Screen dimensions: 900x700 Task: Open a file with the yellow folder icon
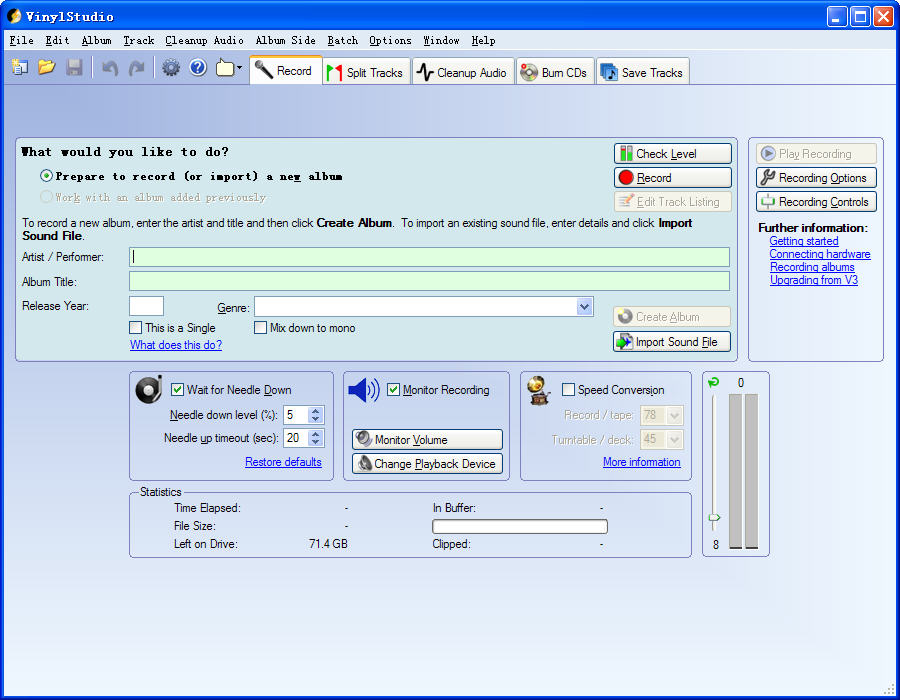tap(46, 68)
